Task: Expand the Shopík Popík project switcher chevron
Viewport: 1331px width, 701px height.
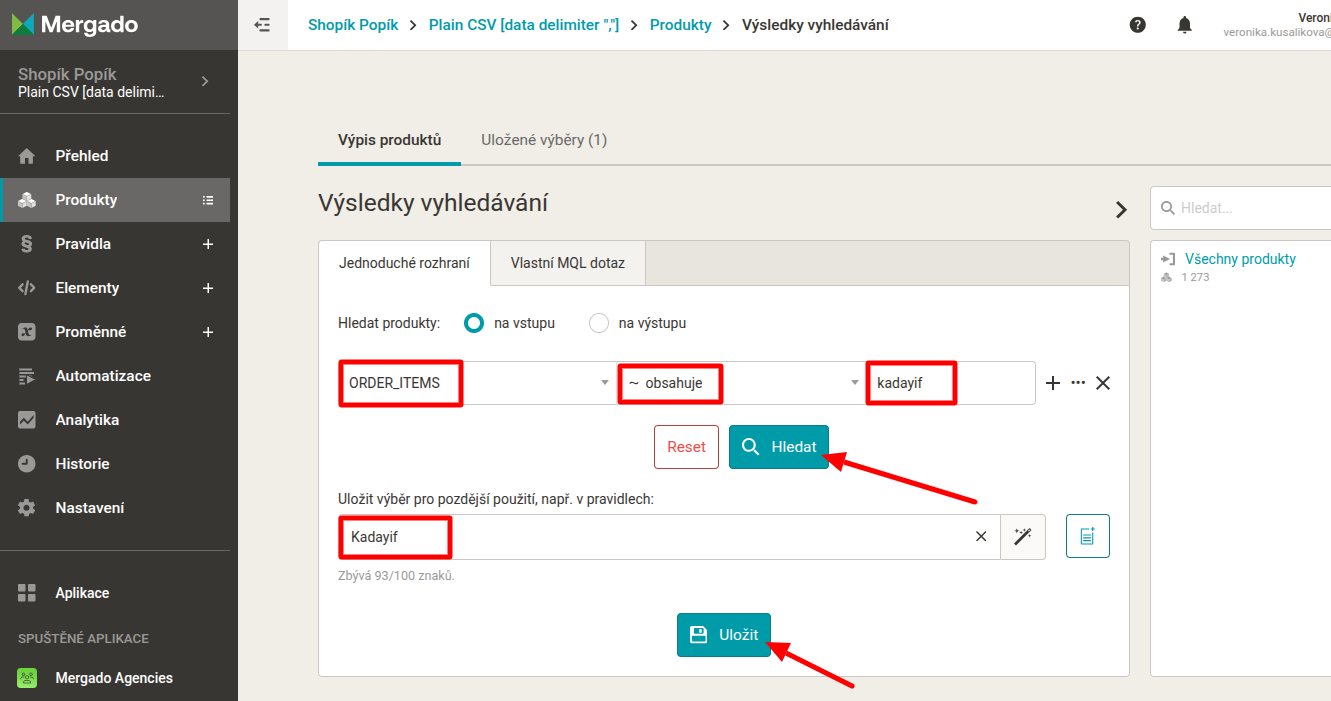Action: click(205, 81)
